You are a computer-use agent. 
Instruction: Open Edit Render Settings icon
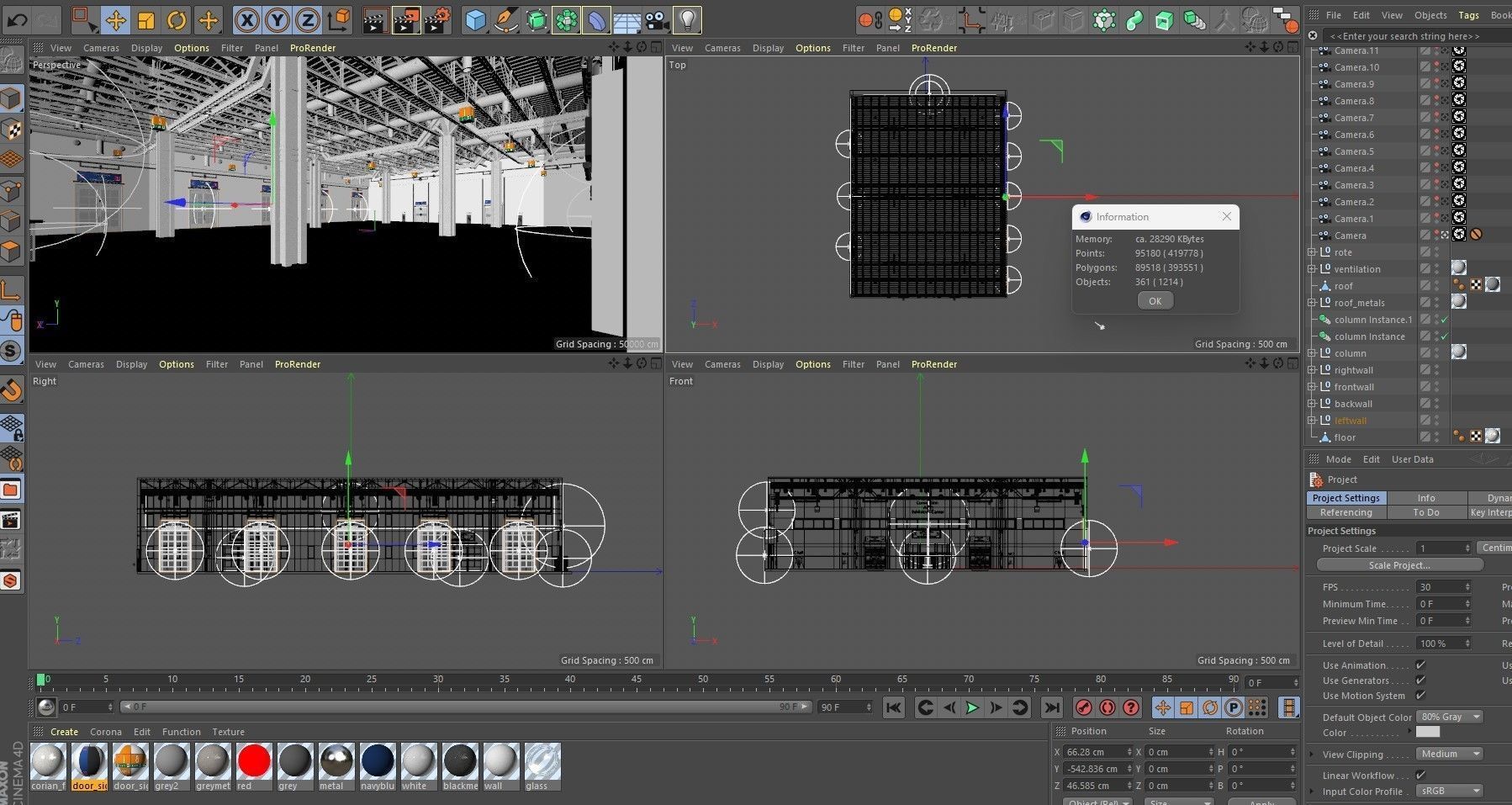point(437,19)
